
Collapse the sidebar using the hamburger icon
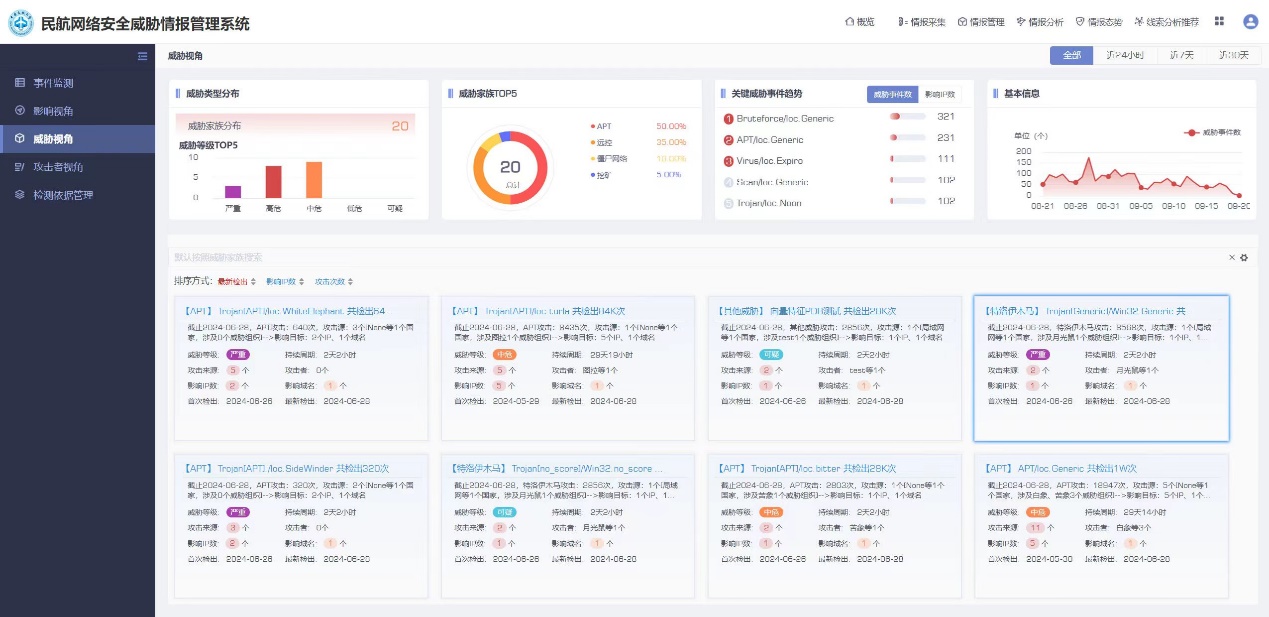[142, 57]
